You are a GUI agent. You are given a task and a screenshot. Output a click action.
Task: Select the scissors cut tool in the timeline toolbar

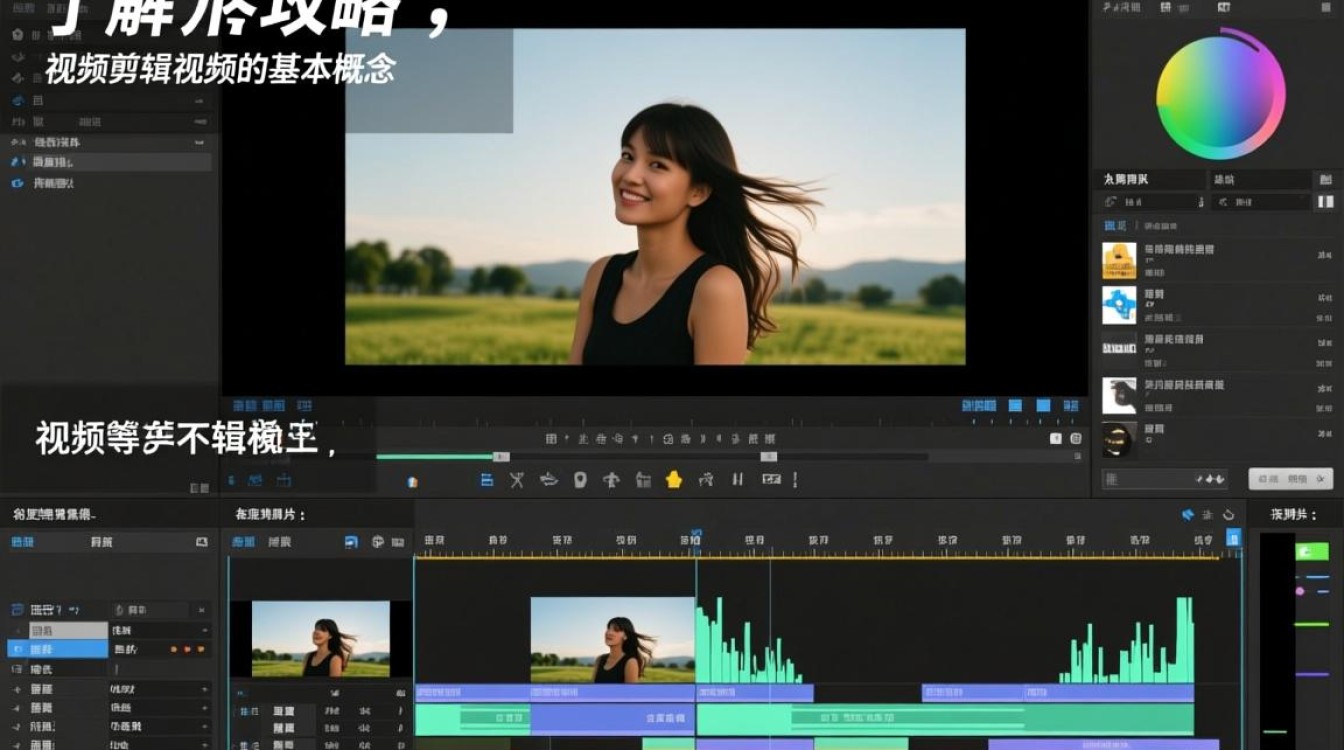[517, 479]
